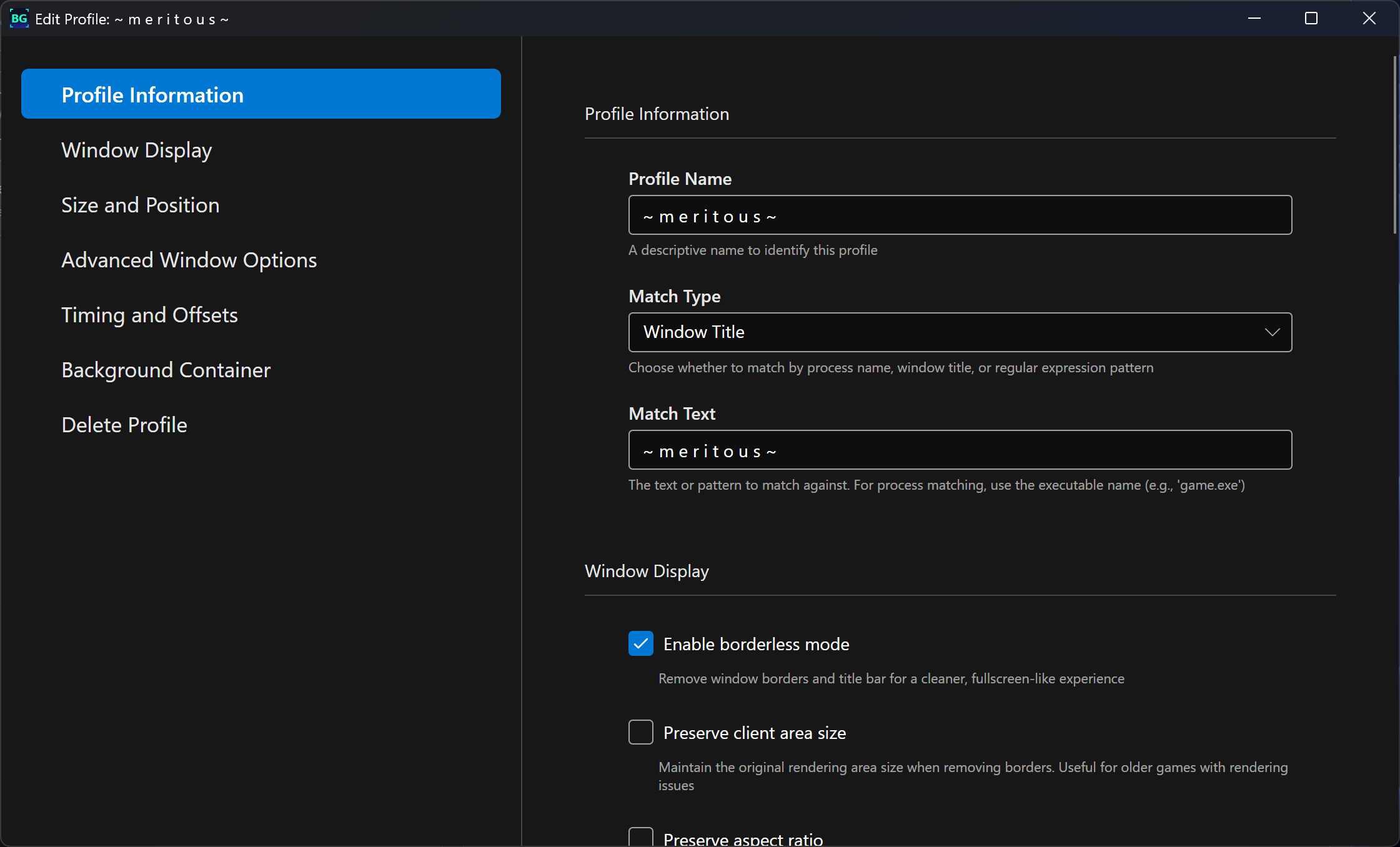Click the Enable borderless mode label
Viewport: 1400px width, 847px height.
click(x=756, y=644)
